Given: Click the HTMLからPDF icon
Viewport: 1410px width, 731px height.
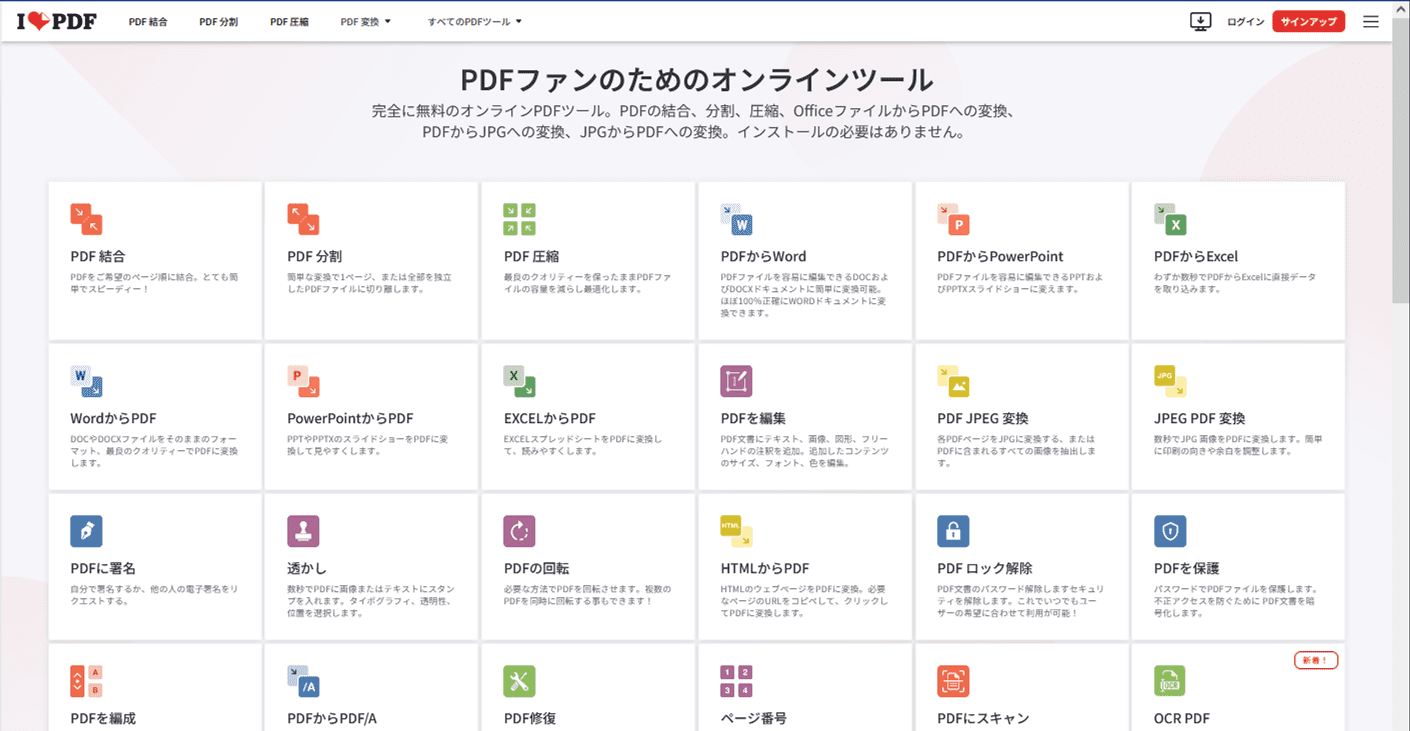Looking at the screenshot, I should click(736, 531).
